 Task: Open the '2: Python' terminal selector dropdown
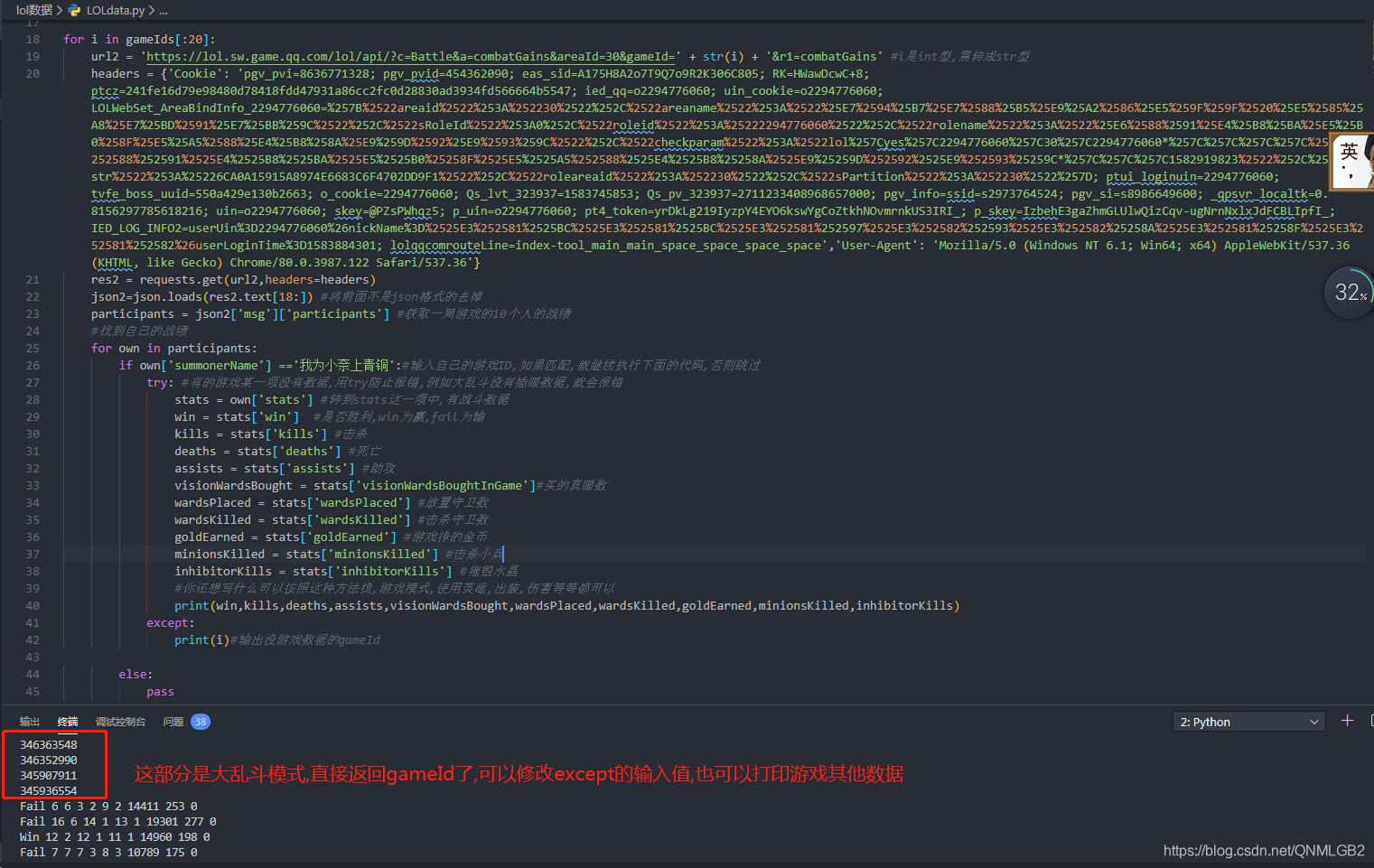click(1249, 722)
